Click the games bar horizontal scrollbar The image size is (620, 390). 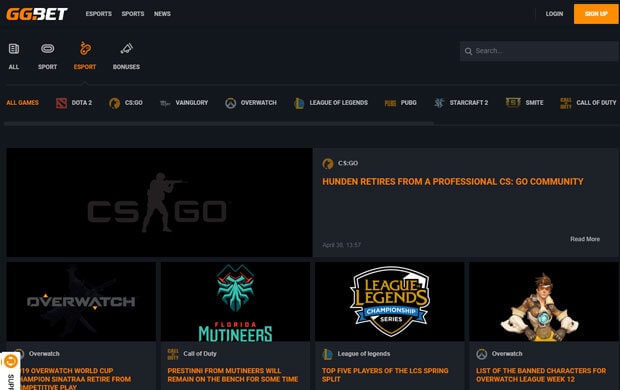(x=219, y=124)
